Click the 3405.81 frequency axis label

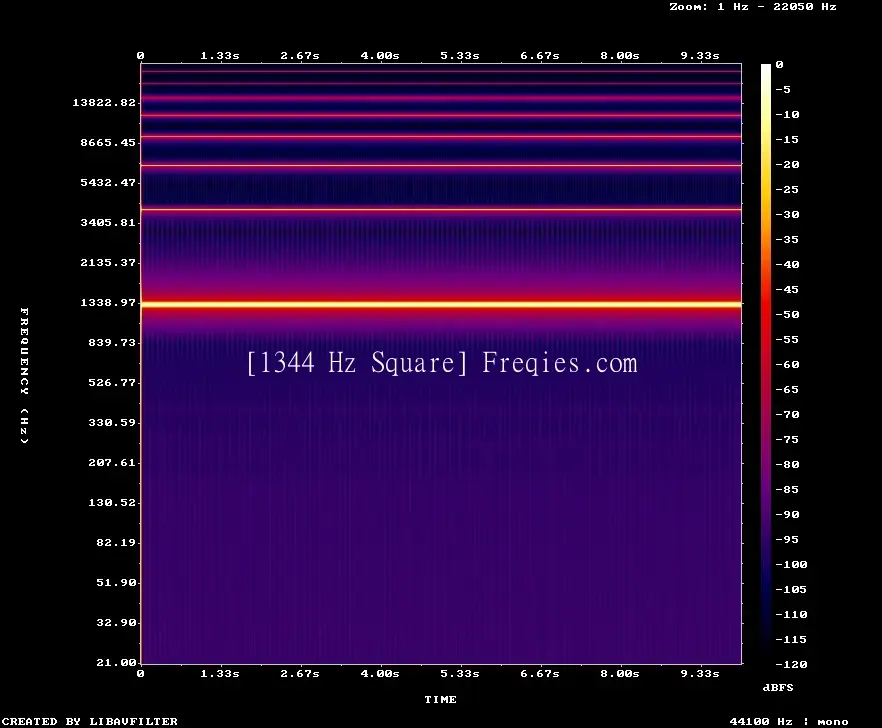point(108,222)
